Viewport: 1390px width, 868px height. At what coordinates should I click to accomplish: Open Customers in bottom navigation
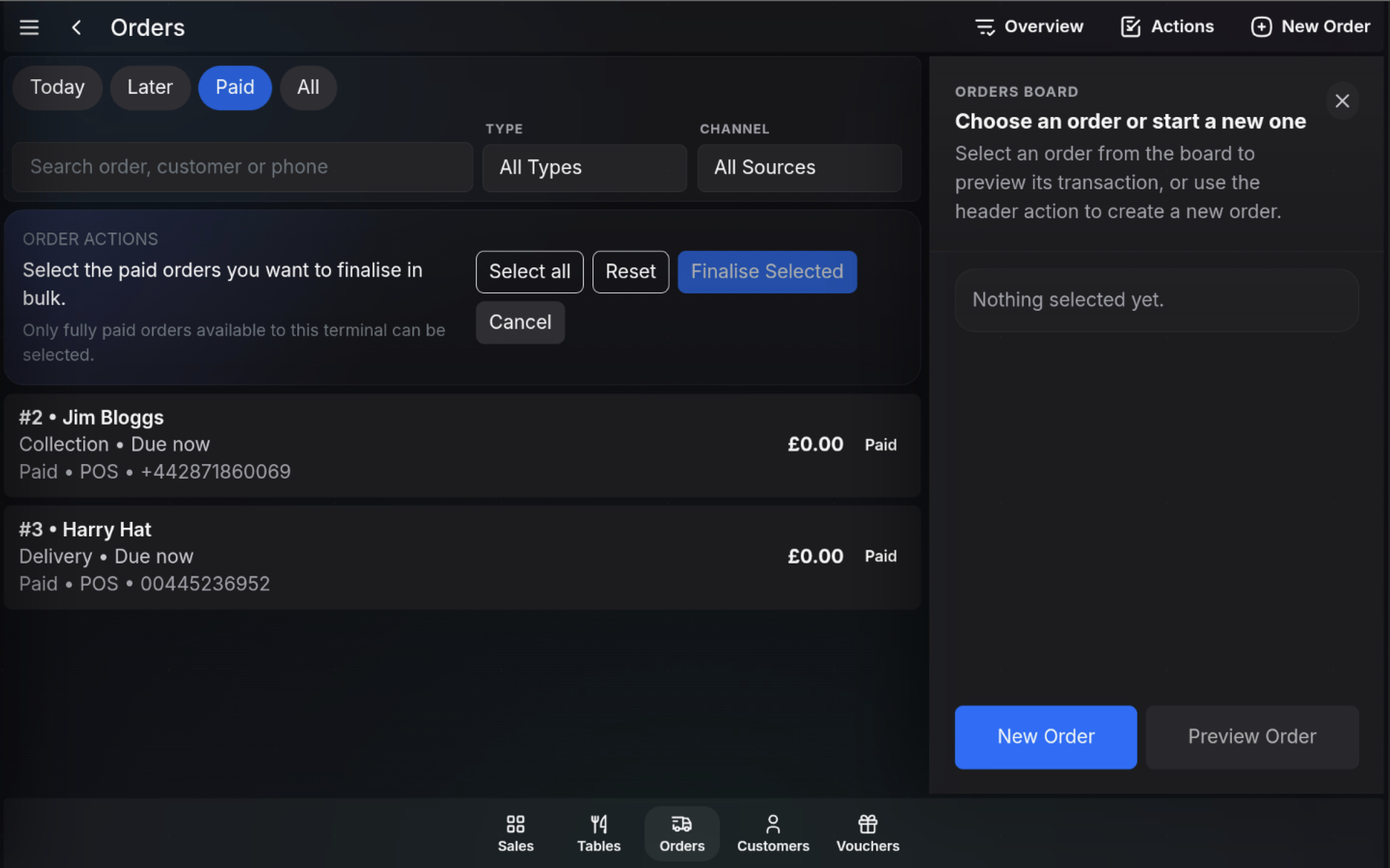coord(773,834)
